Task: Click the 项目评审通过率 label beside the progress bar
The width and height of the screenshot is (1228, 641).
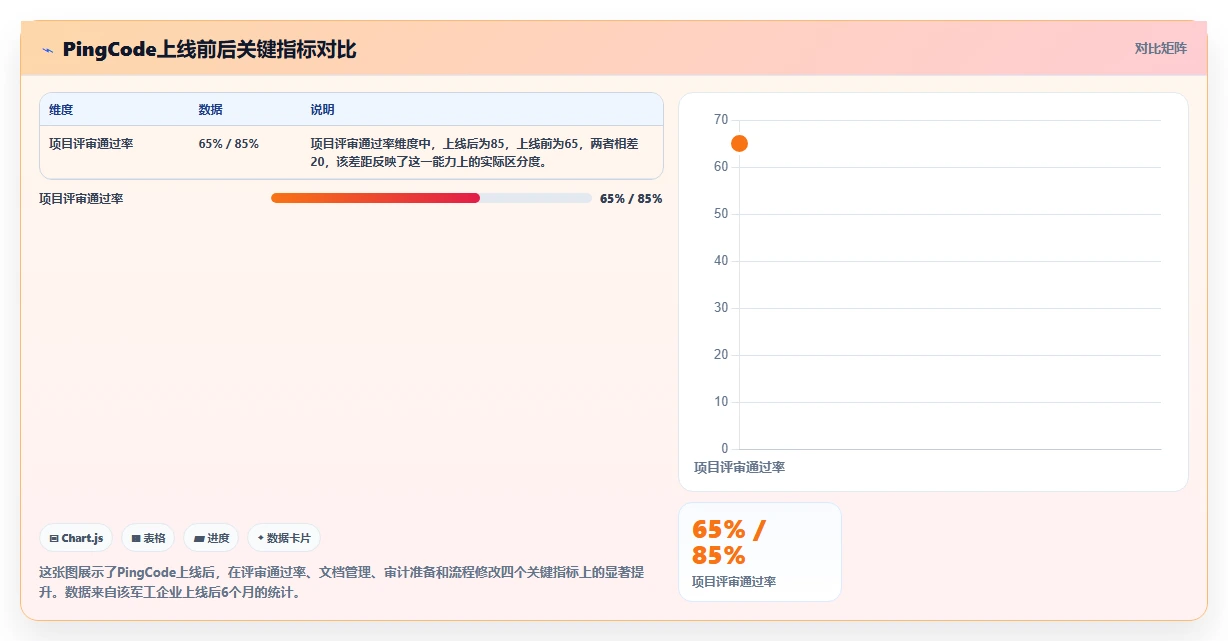Action: tap(81, 199)
